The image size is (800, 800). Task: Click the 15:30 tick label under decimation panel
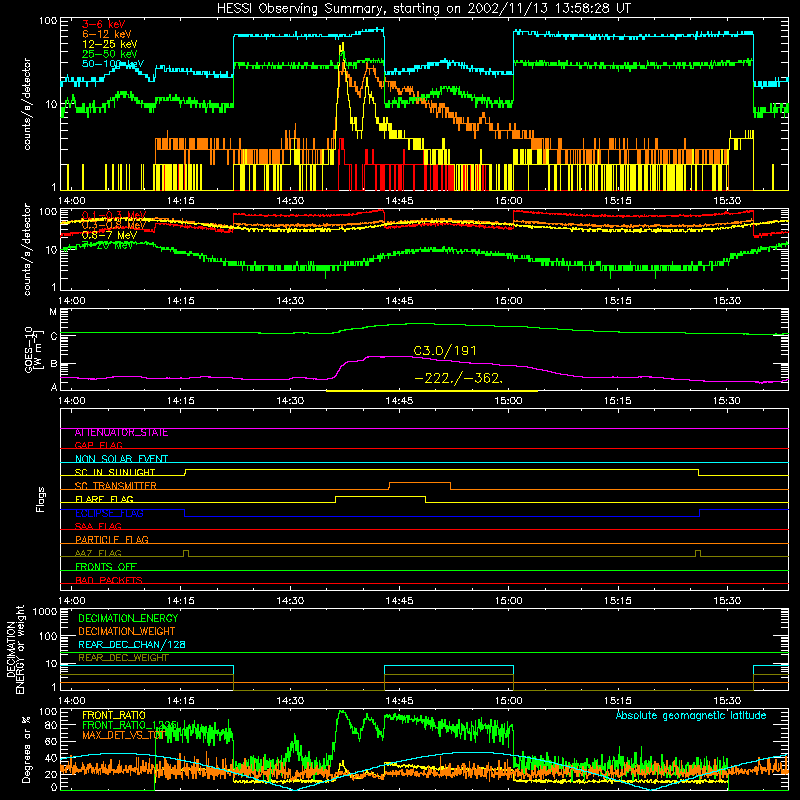coord(727,701)
